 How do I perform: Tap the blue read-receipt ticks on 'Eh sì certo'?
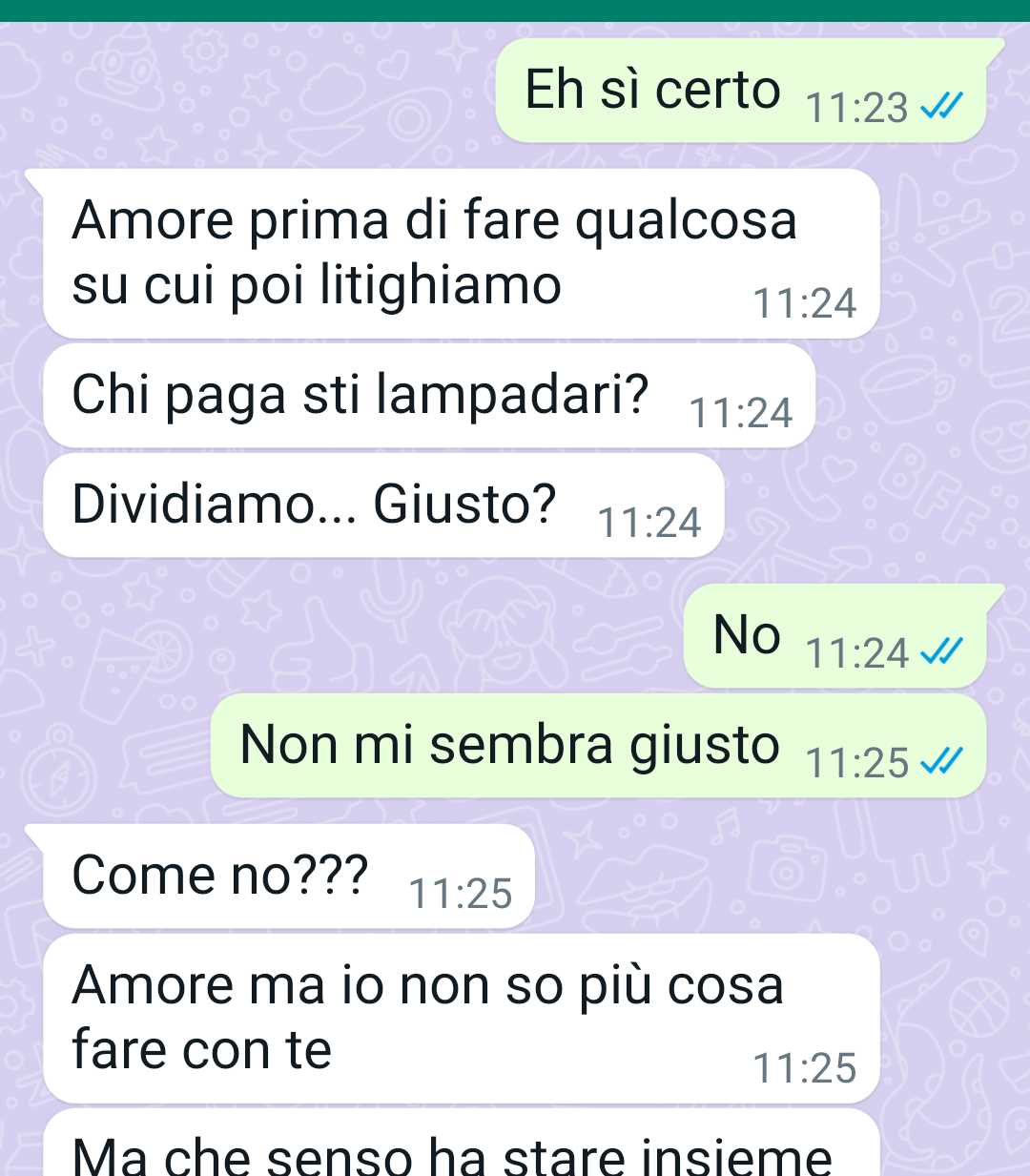click(x=942, y=106)
